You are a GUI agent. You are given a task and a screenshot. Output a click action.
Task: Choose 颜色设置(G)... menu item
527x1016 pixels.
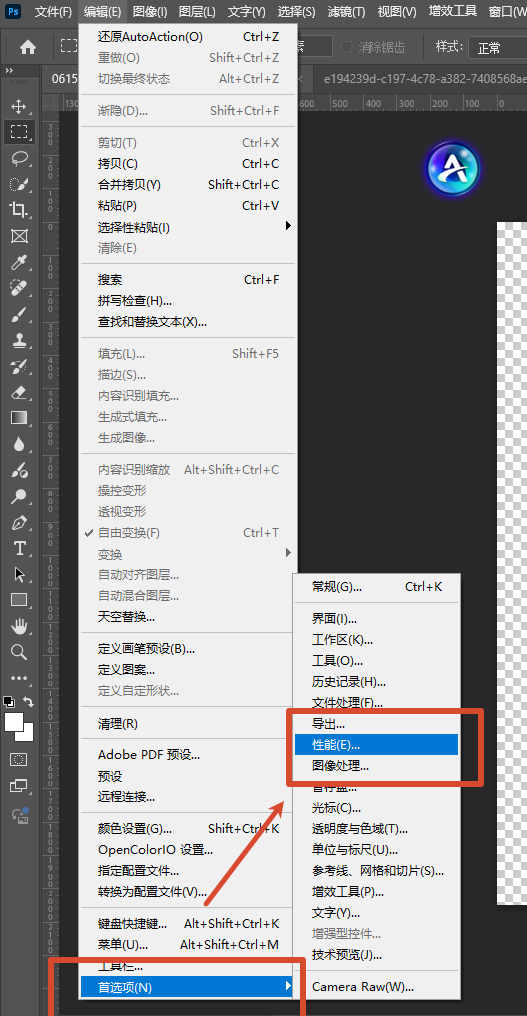(187, 829)
